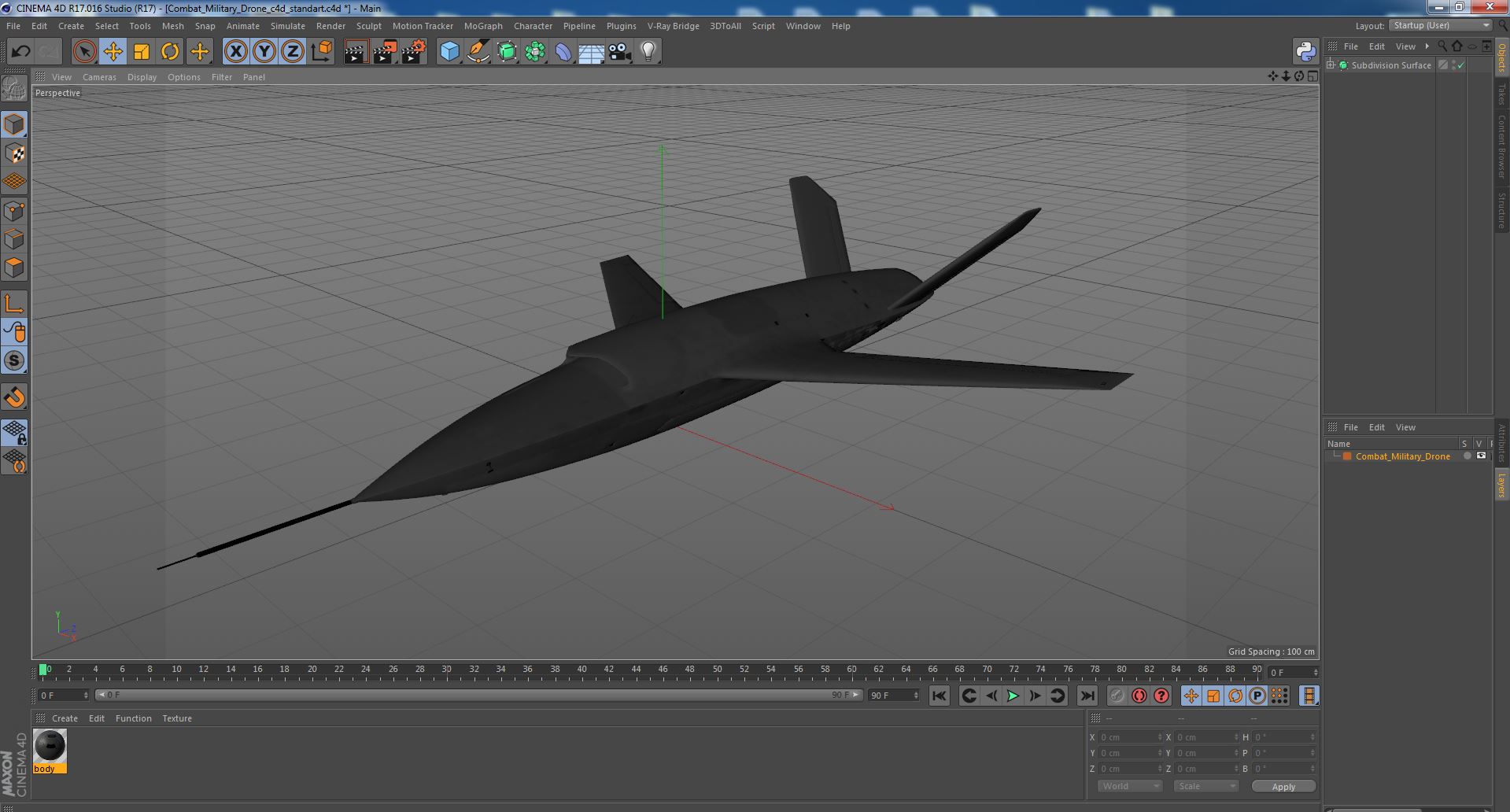Switch to Polygons mode
This screenshot has width=1510, height=812.
[x=14, y=268]
